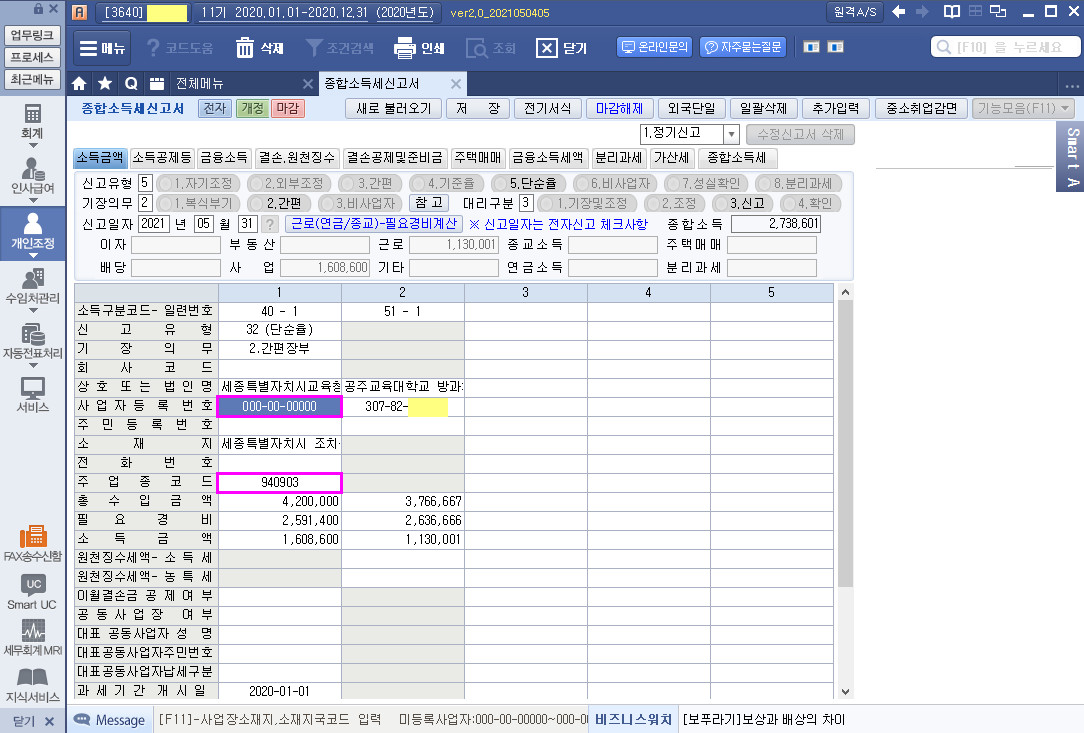The image size is (1084, 733).
Task: Expand arrow under 자동전표처리 sidebar item
Action: (x=32, y=366)
